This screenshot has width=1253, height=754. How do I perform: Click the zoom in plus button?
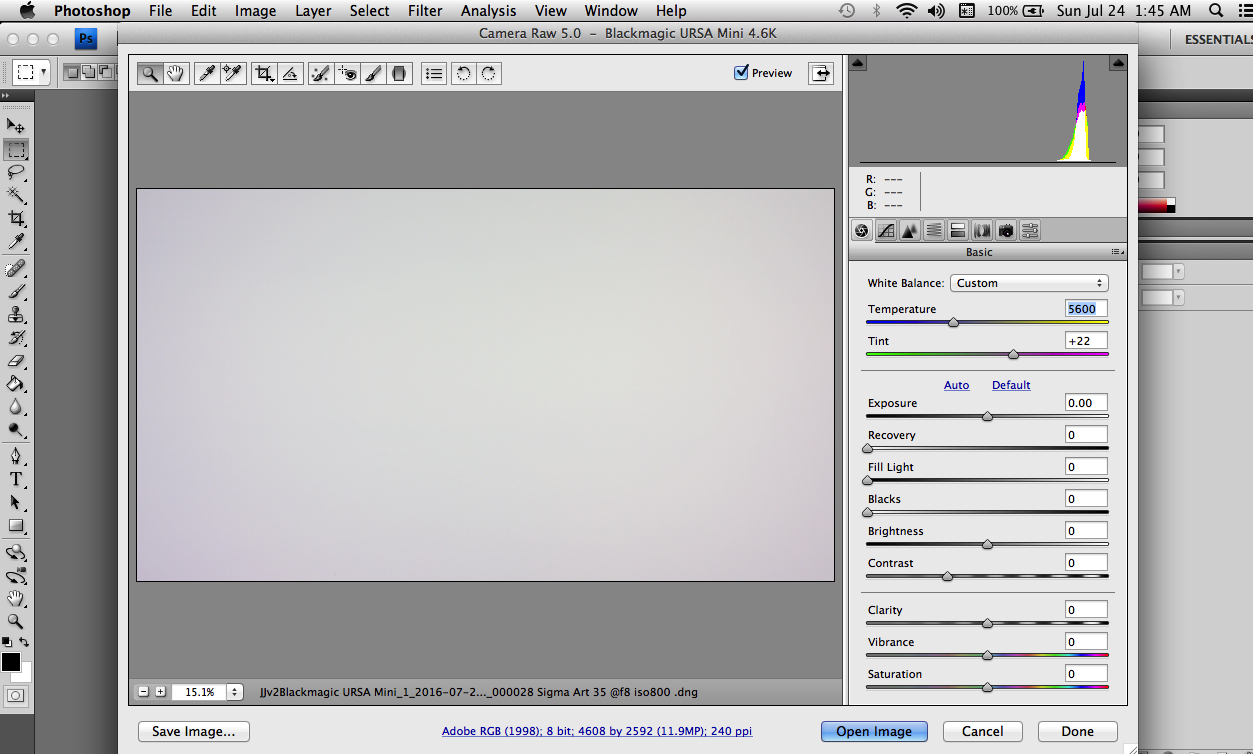(x=160, y=691)
